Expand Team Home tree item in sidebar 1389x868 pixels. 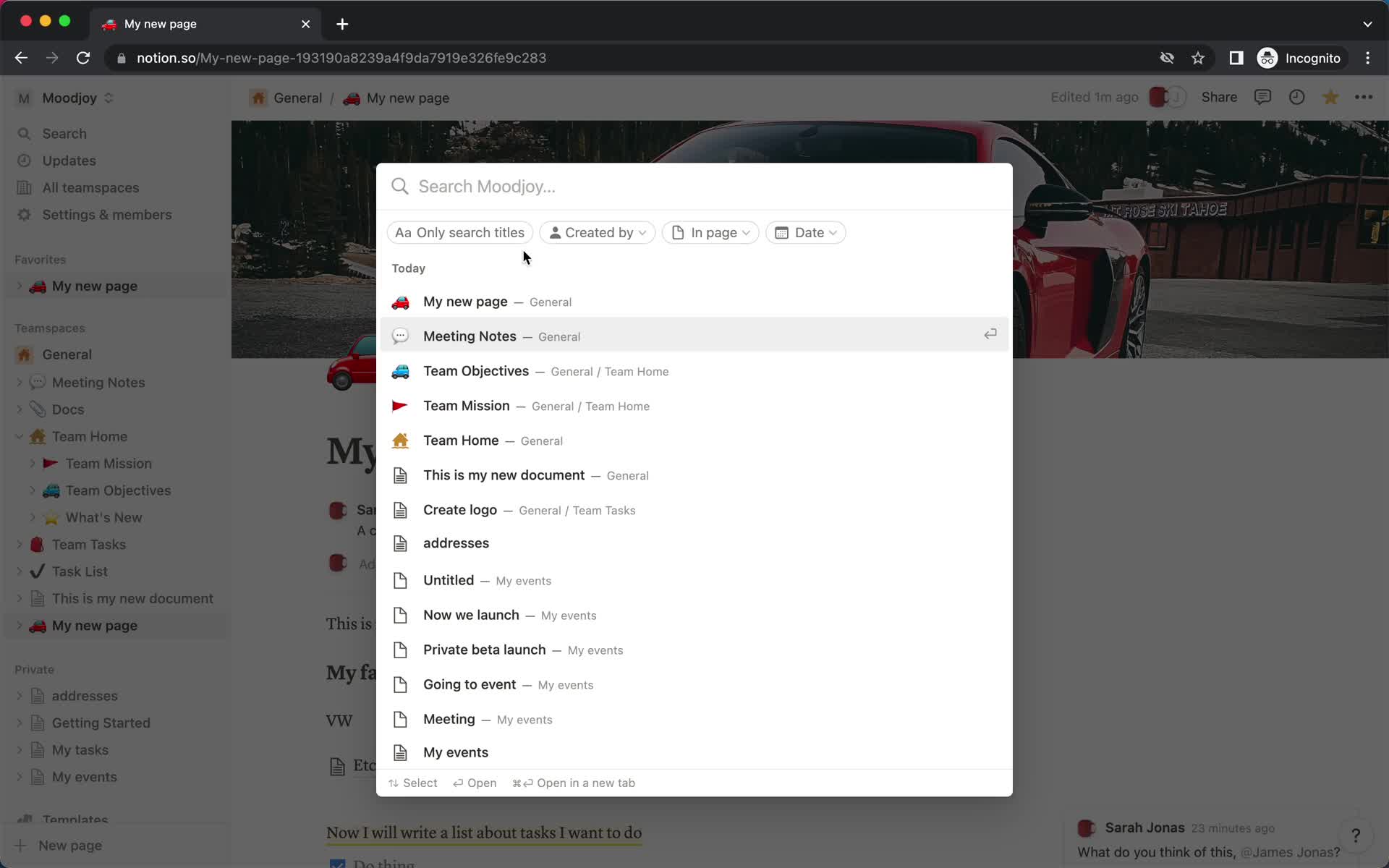[x=21, y=436]
